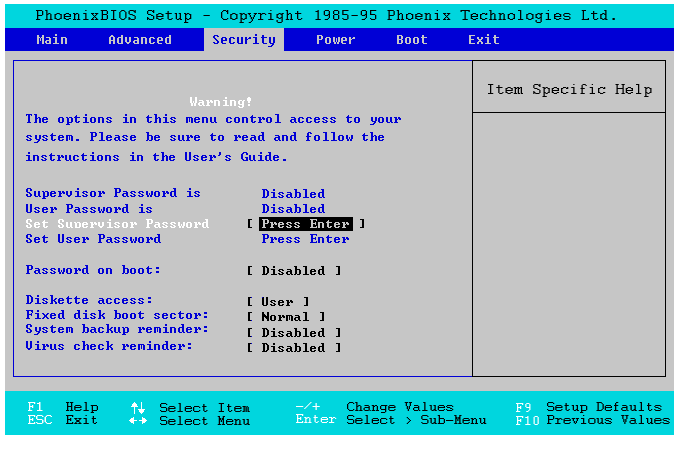Click the F10 Previous Values key hint

tap(592, 421)
